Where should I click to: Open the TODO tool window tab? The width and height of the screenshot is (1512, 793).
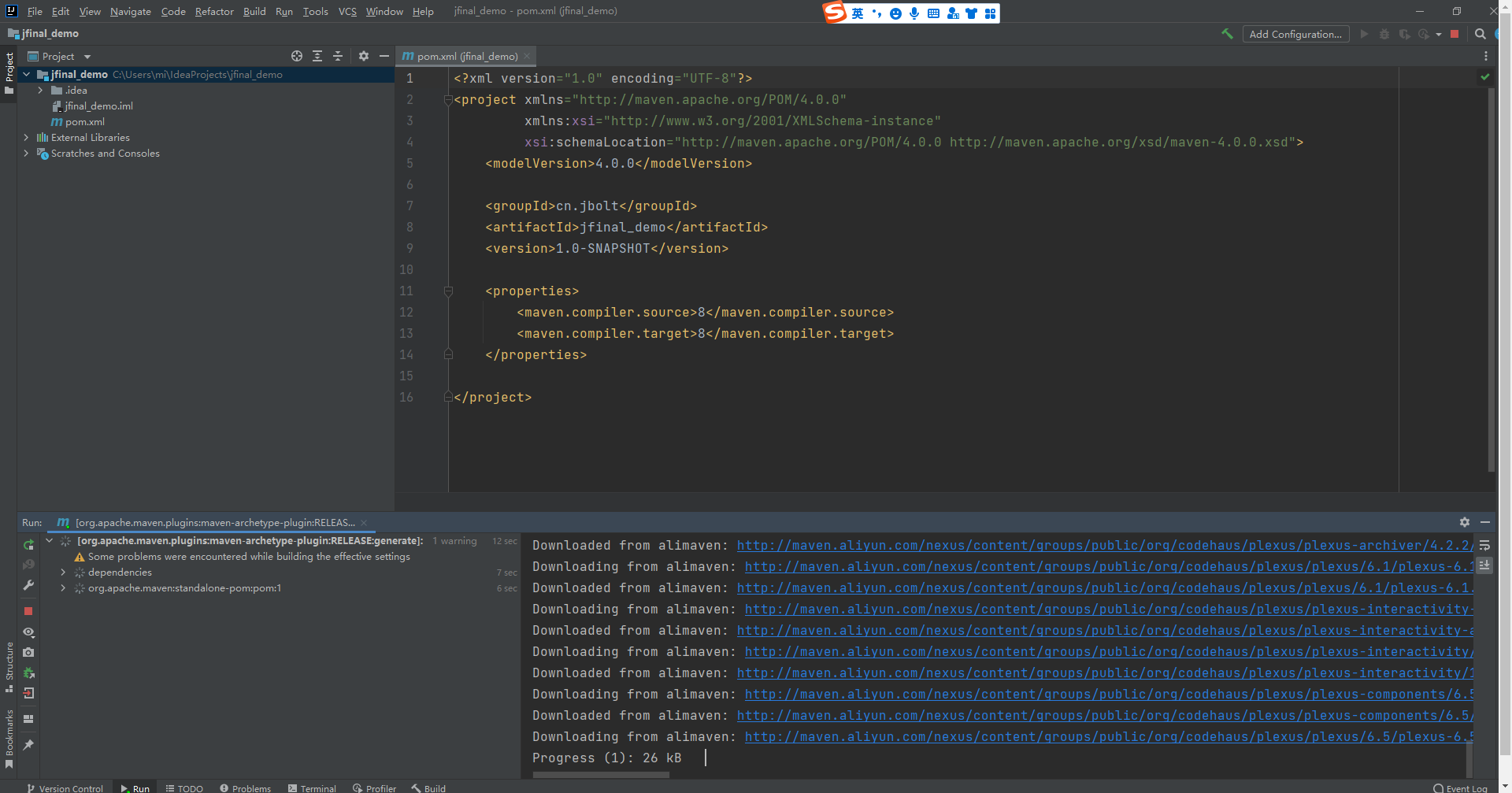coord(184,787)
